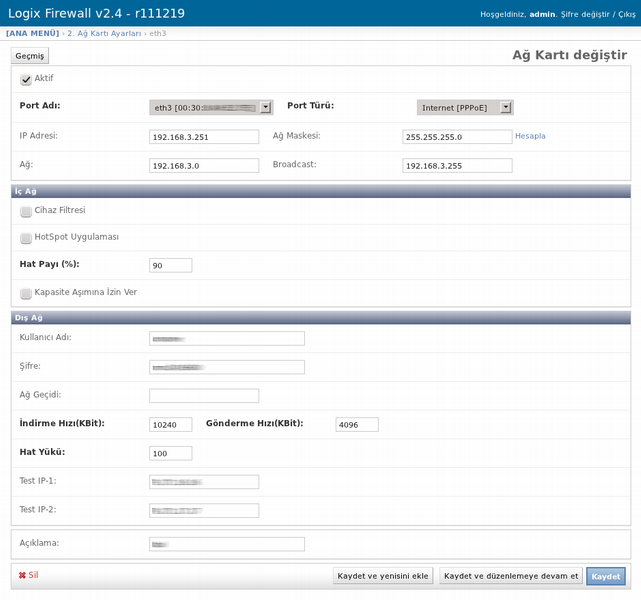Click the Gönderme Hızı(KBit) field
This screenshot has width=641, height=600.
tap(357, 424)
